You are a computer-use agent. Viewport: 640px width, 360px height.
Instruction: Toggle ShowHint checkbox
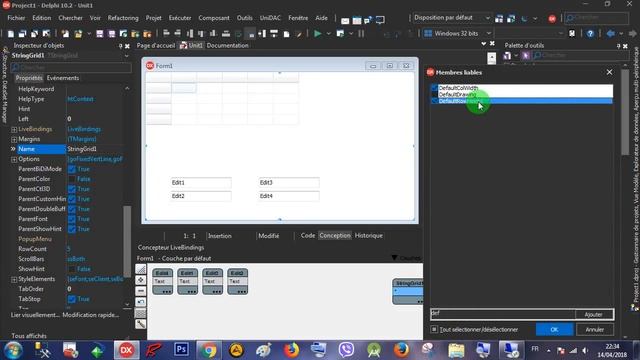[x=72, y=269]
